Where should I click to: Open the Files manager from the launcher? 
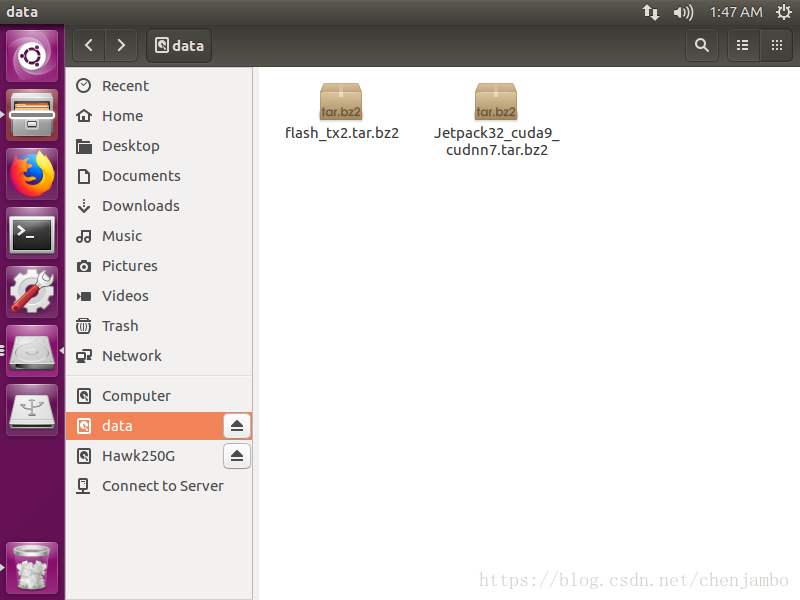tap(32, 115)
